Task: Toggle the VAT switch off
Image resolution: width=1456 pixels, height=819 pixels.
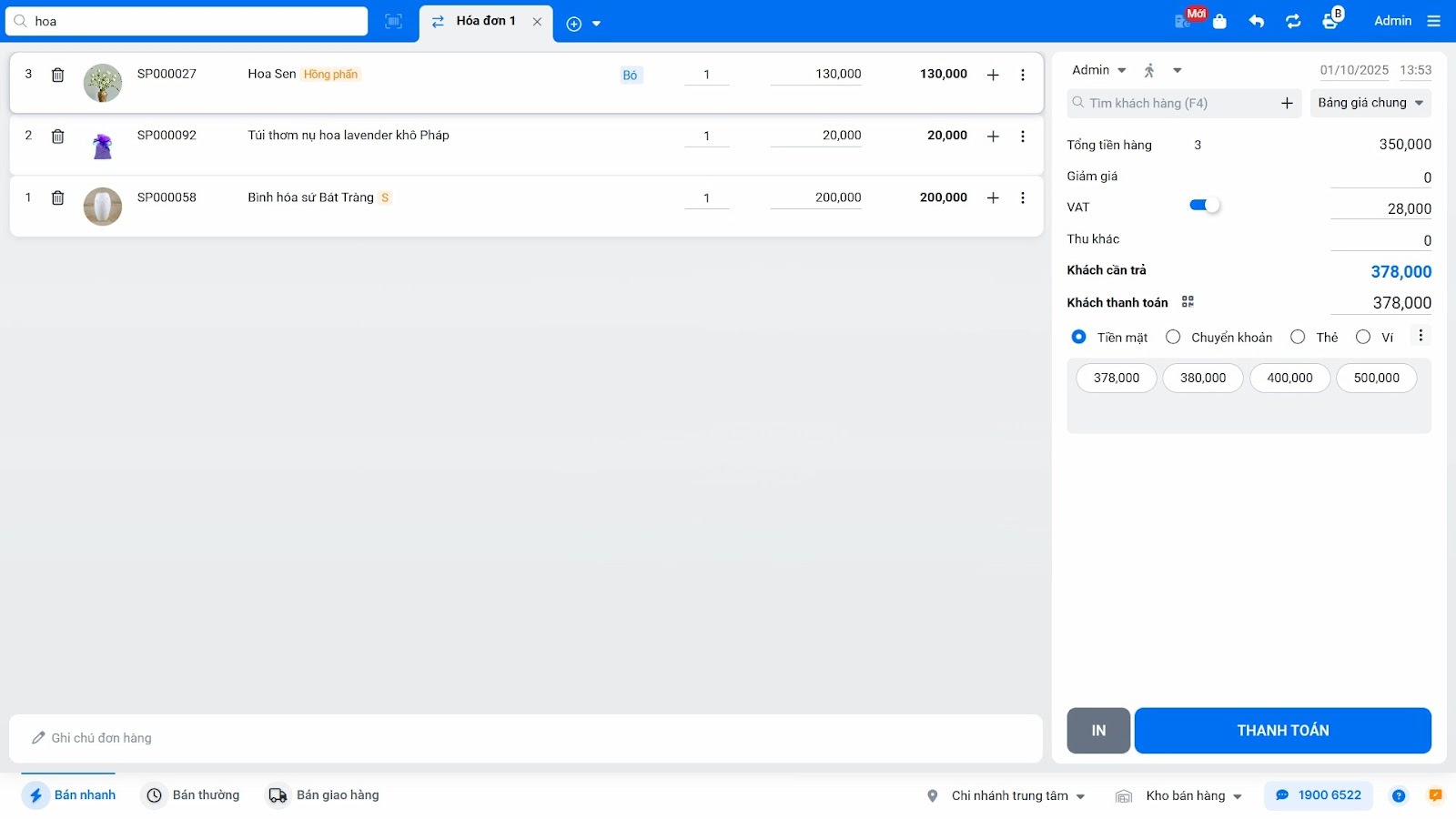Action: coord(1204,206)
